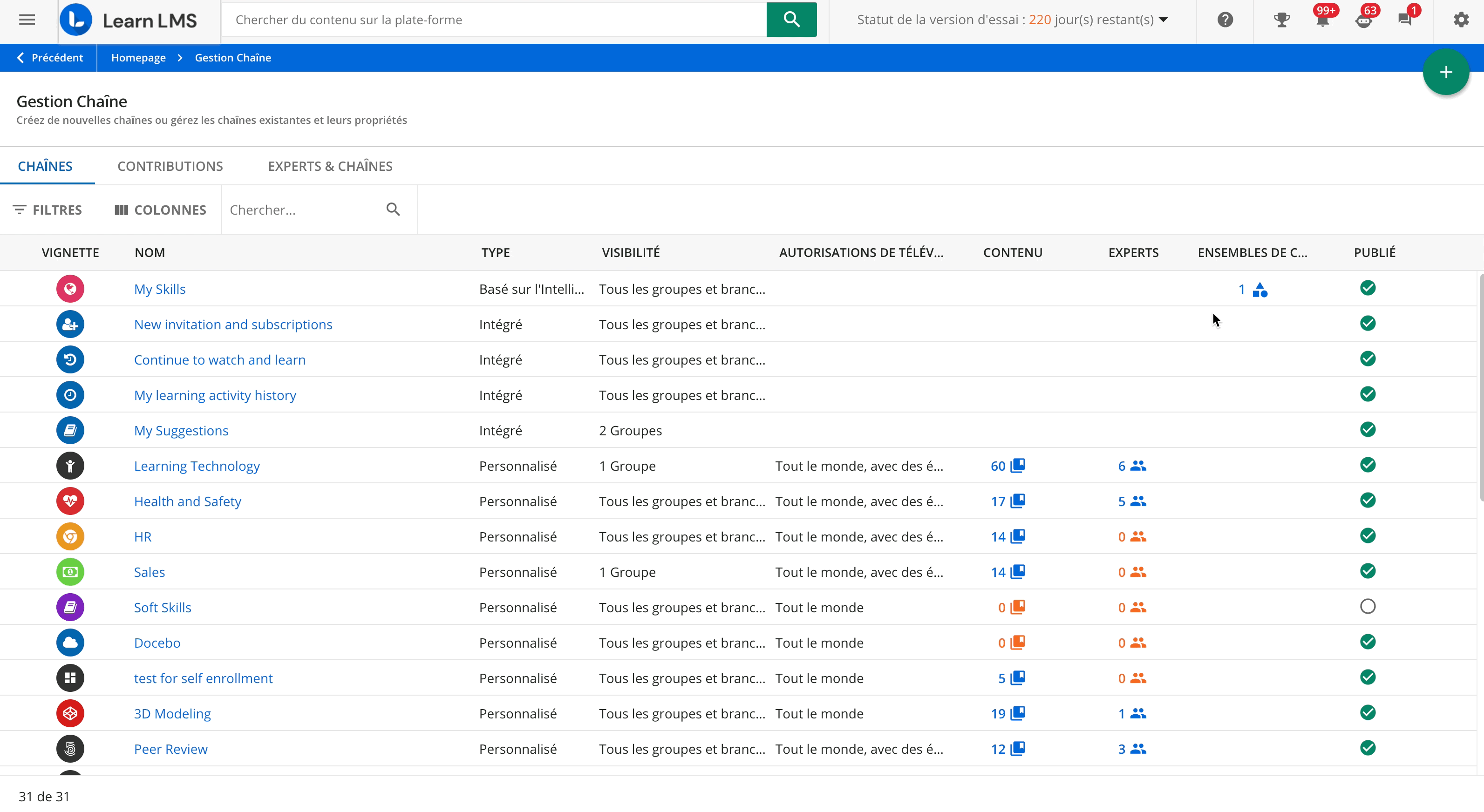Click the Health and Safety heart thumbnail
The width and height of the screenshot is (1484, 812).
click(x=70, y=501)
